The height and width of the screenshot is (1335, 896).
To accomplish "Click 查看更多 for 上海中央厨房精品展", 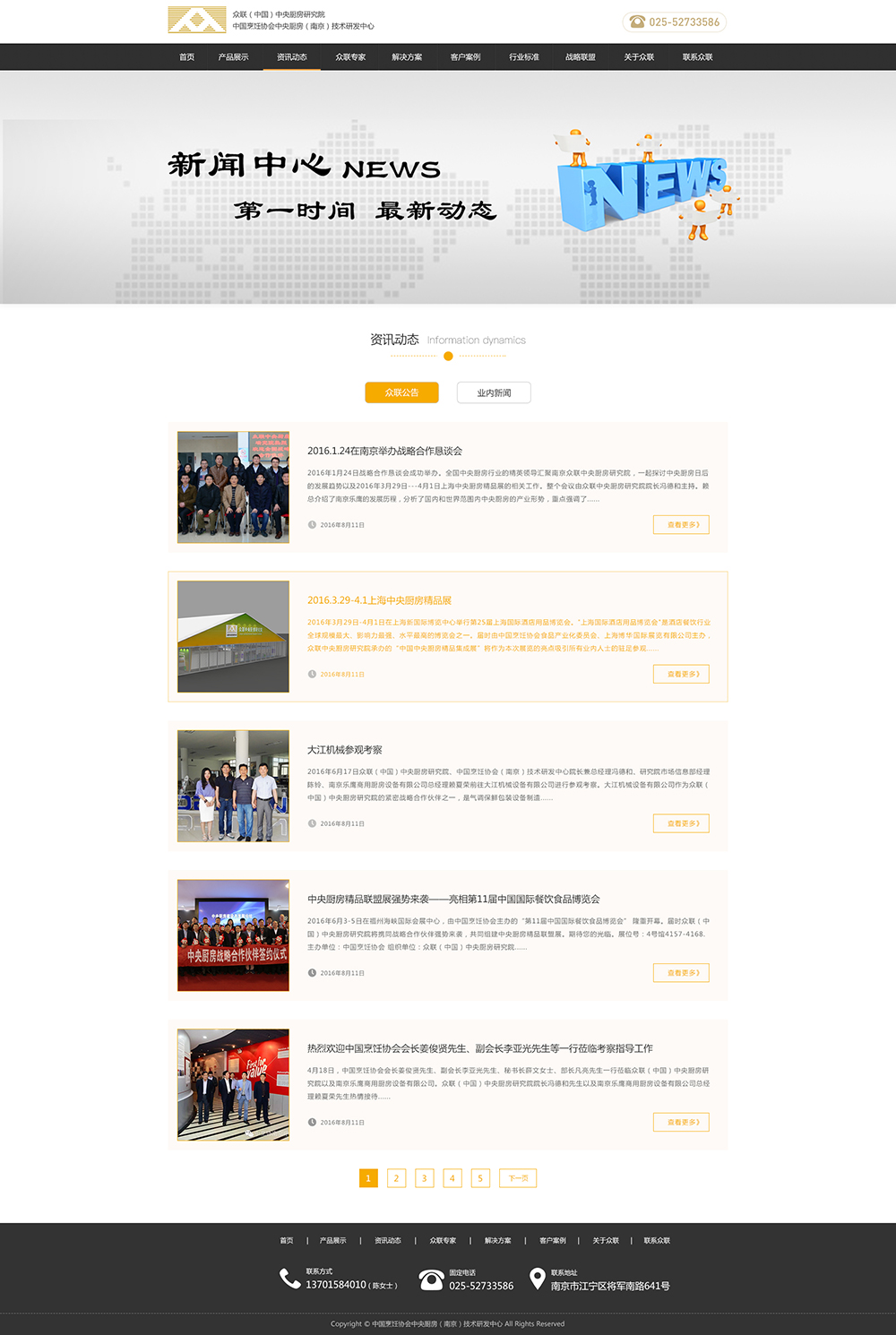I will coord(682,674).
